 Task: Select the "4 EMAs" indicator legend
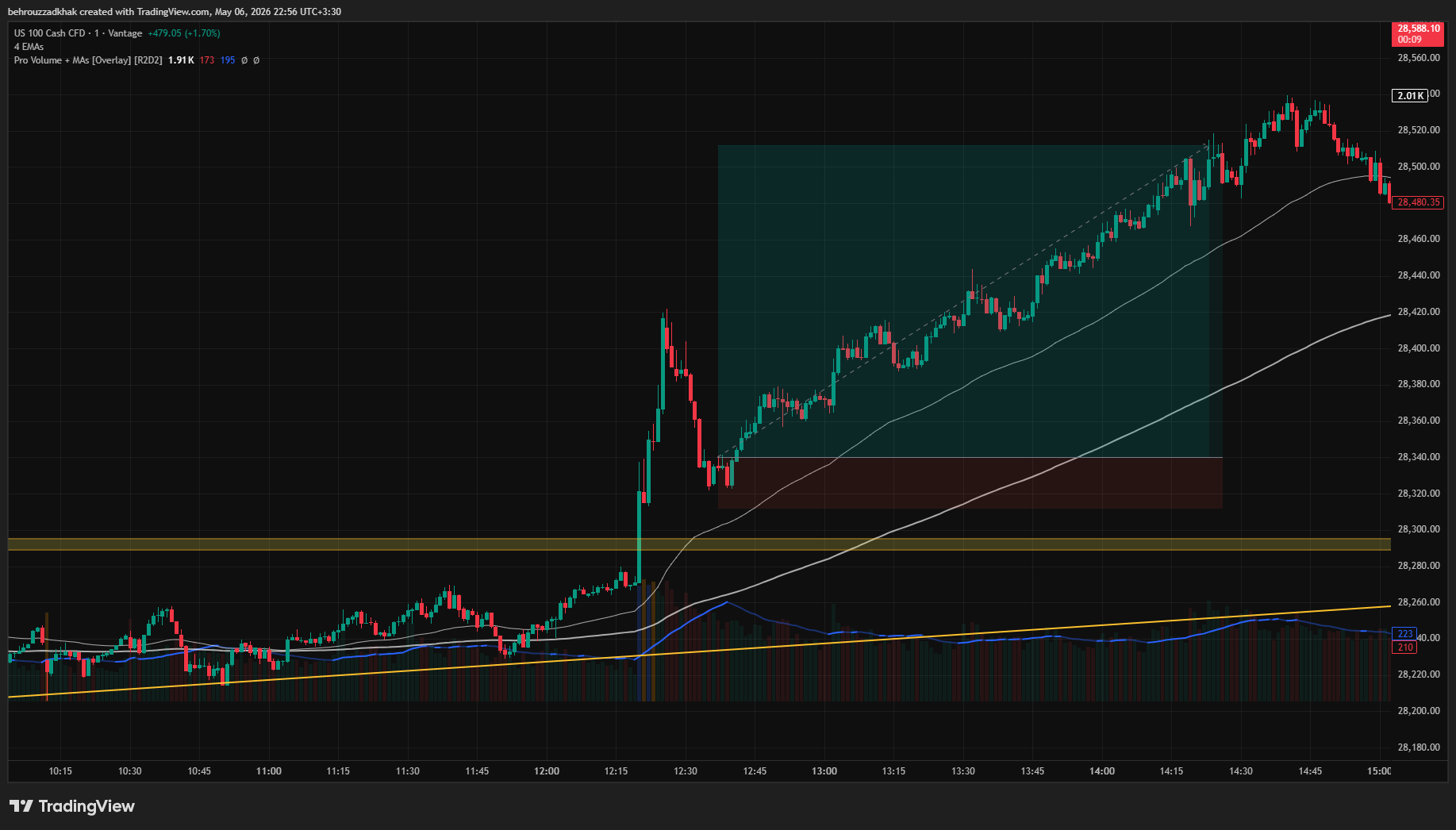coord(29,47)
